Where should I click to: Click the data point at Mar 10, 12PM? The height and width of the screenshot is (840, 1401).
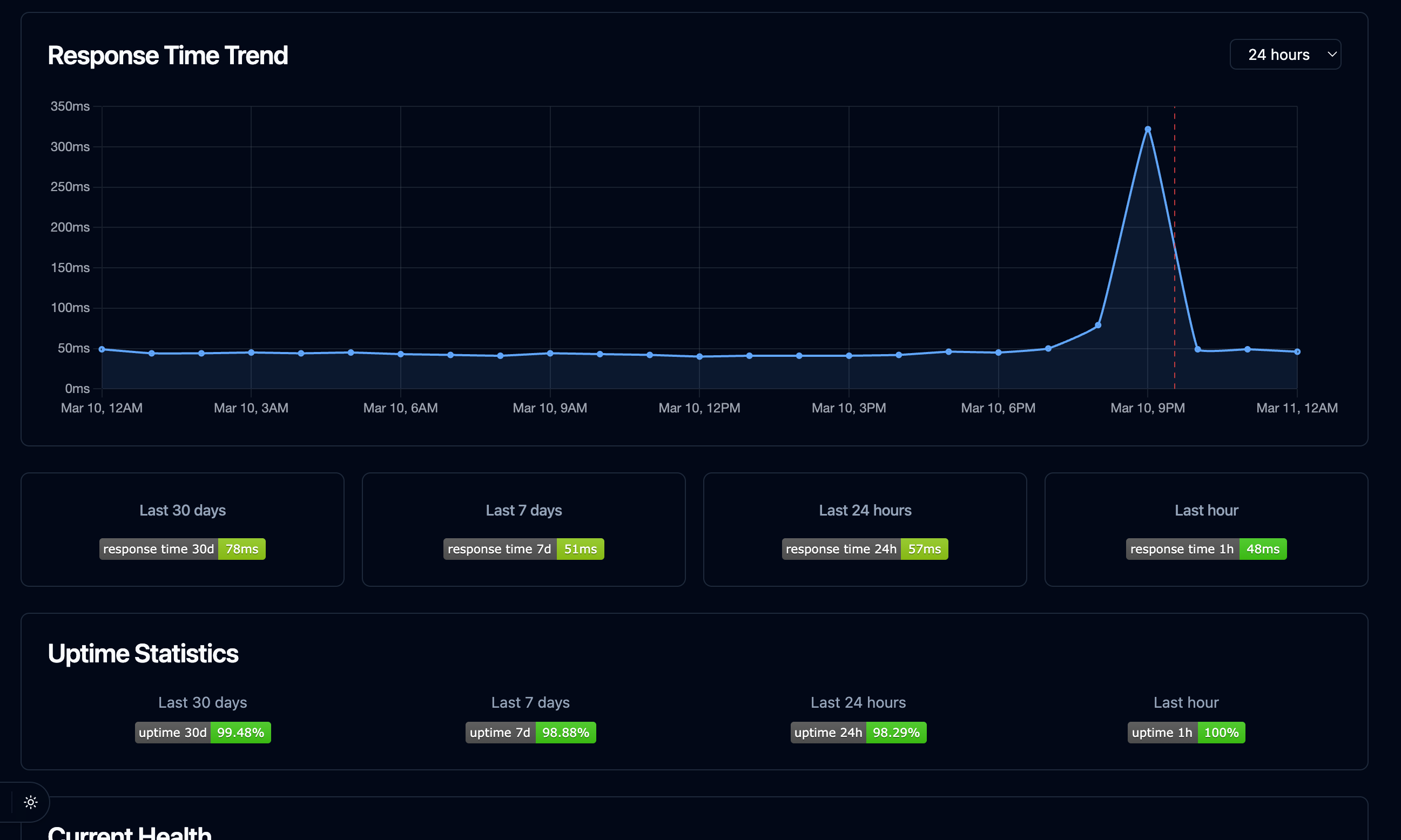point(699,357)
